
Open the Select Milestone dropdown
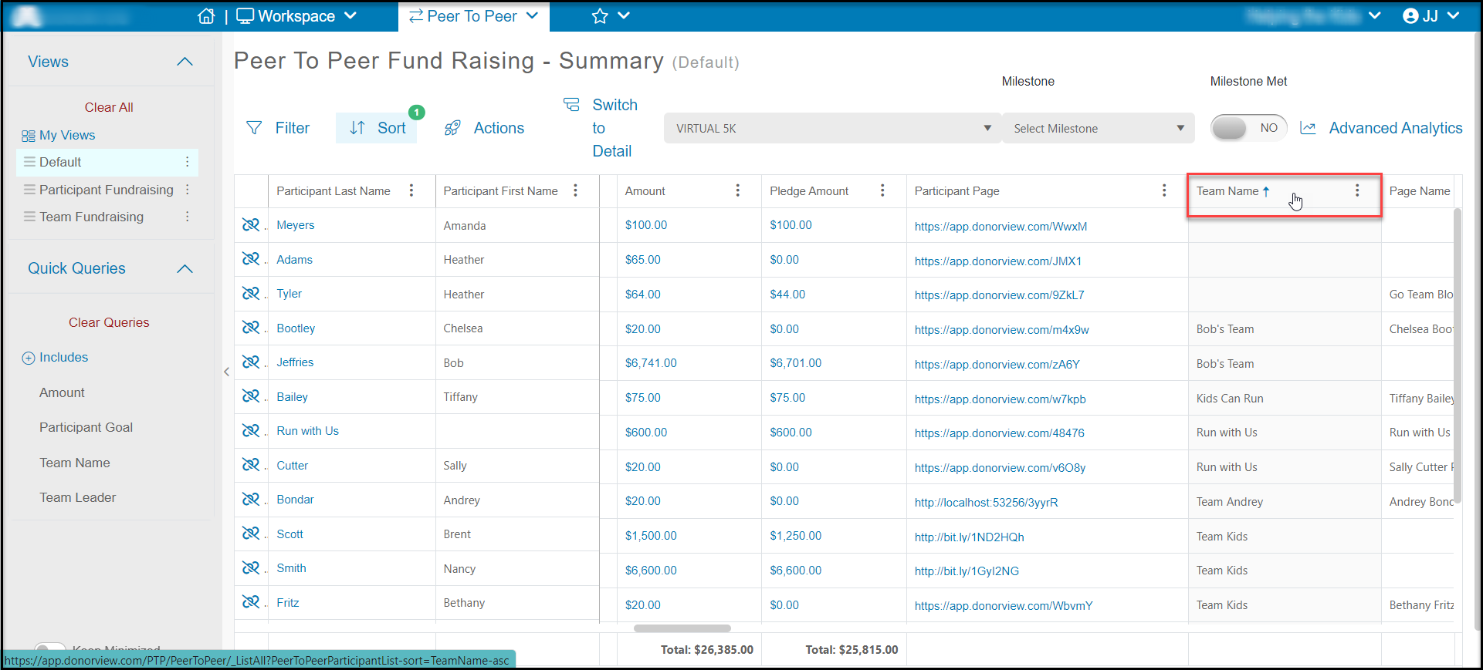(x=1098, y=128)
